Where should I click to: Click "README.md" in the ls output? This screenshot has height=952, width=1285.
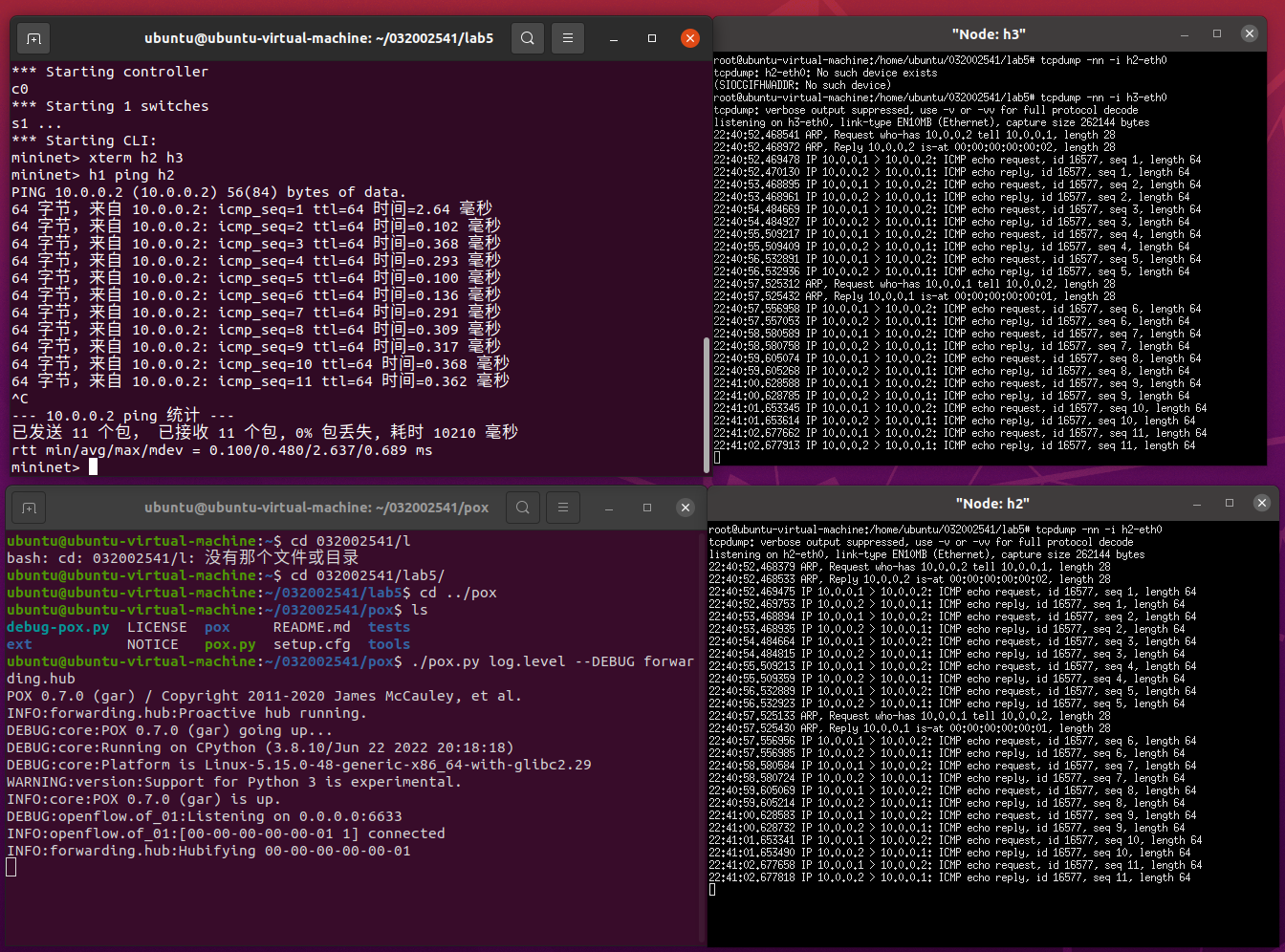(312, 627)
